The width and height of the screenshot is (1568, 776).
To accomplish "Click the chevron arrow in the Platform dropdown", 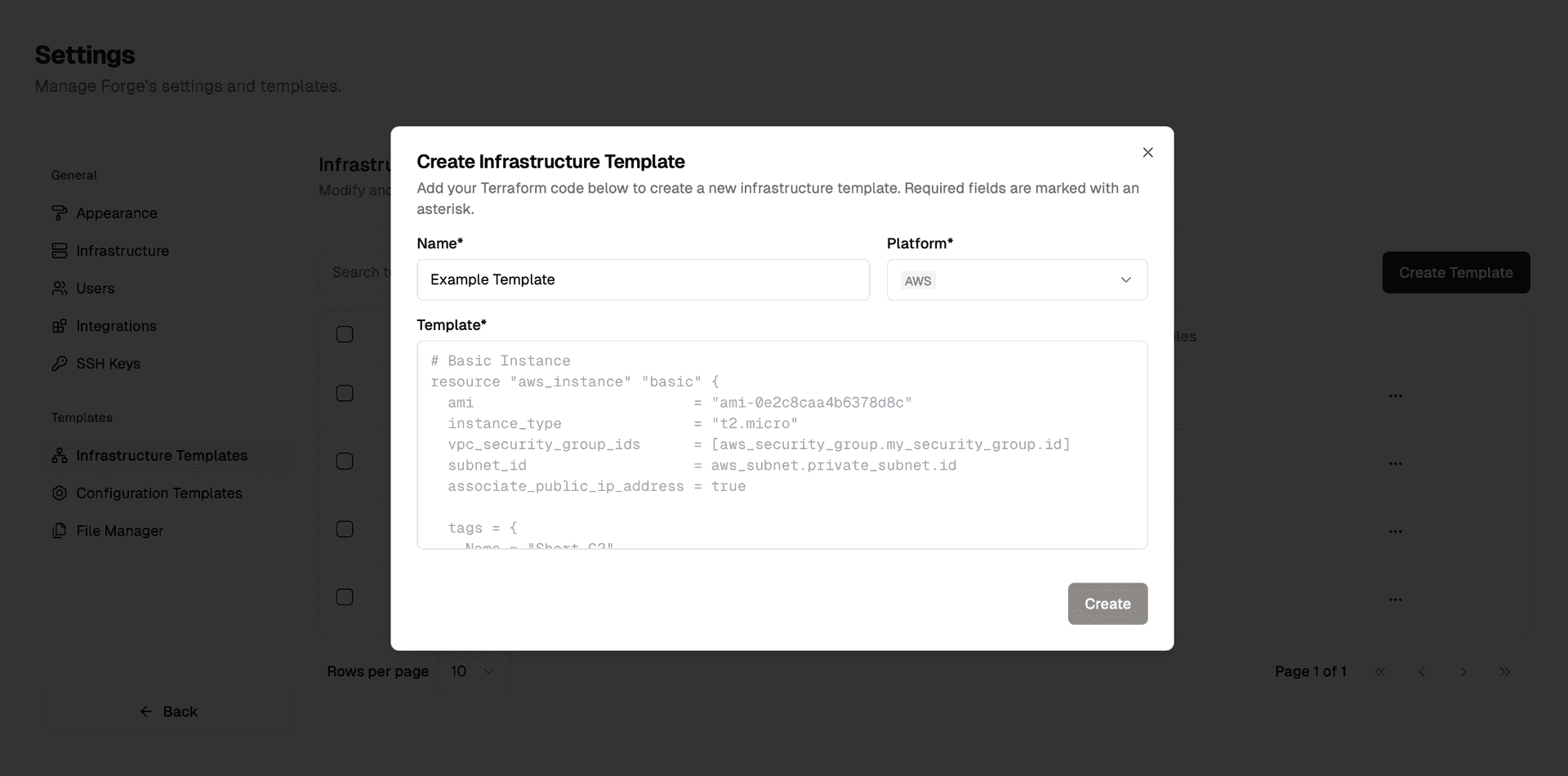I will click(x=1125, y=279).
